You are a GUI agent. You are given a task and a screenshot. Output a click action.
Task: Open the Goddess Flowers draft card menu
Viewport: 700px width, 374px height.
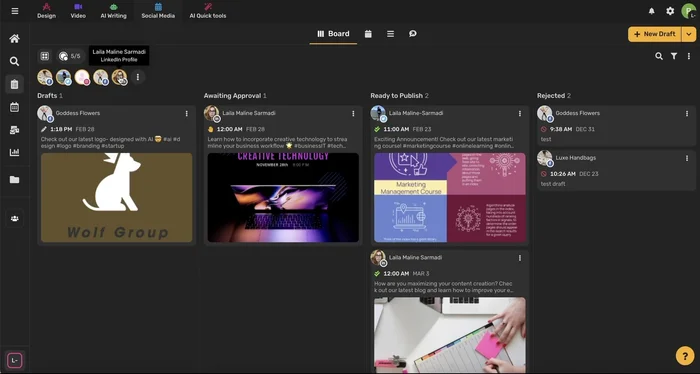[x=187, y=114]
